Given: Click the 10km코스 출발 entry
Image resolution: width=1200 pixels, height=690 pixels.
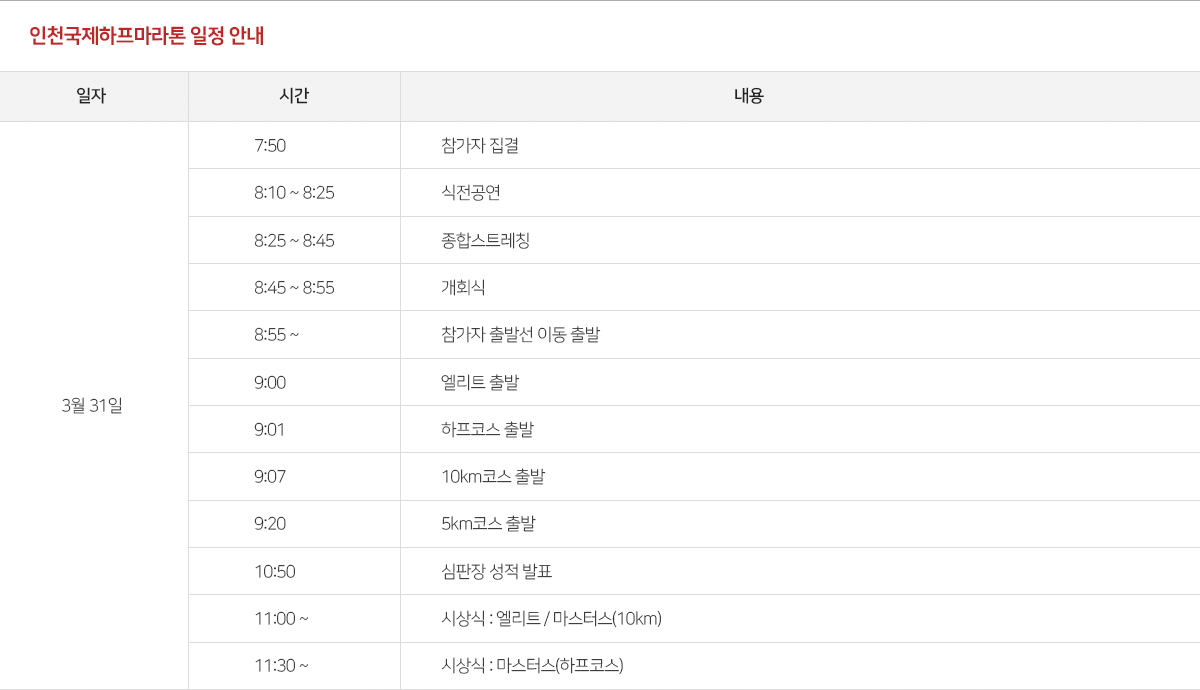Looking at the screenshot, I should [x=492, y=476].
